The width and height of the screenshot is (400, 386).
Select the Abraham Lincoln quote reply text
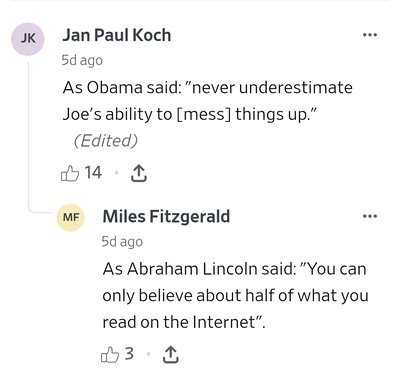point(235,295)
